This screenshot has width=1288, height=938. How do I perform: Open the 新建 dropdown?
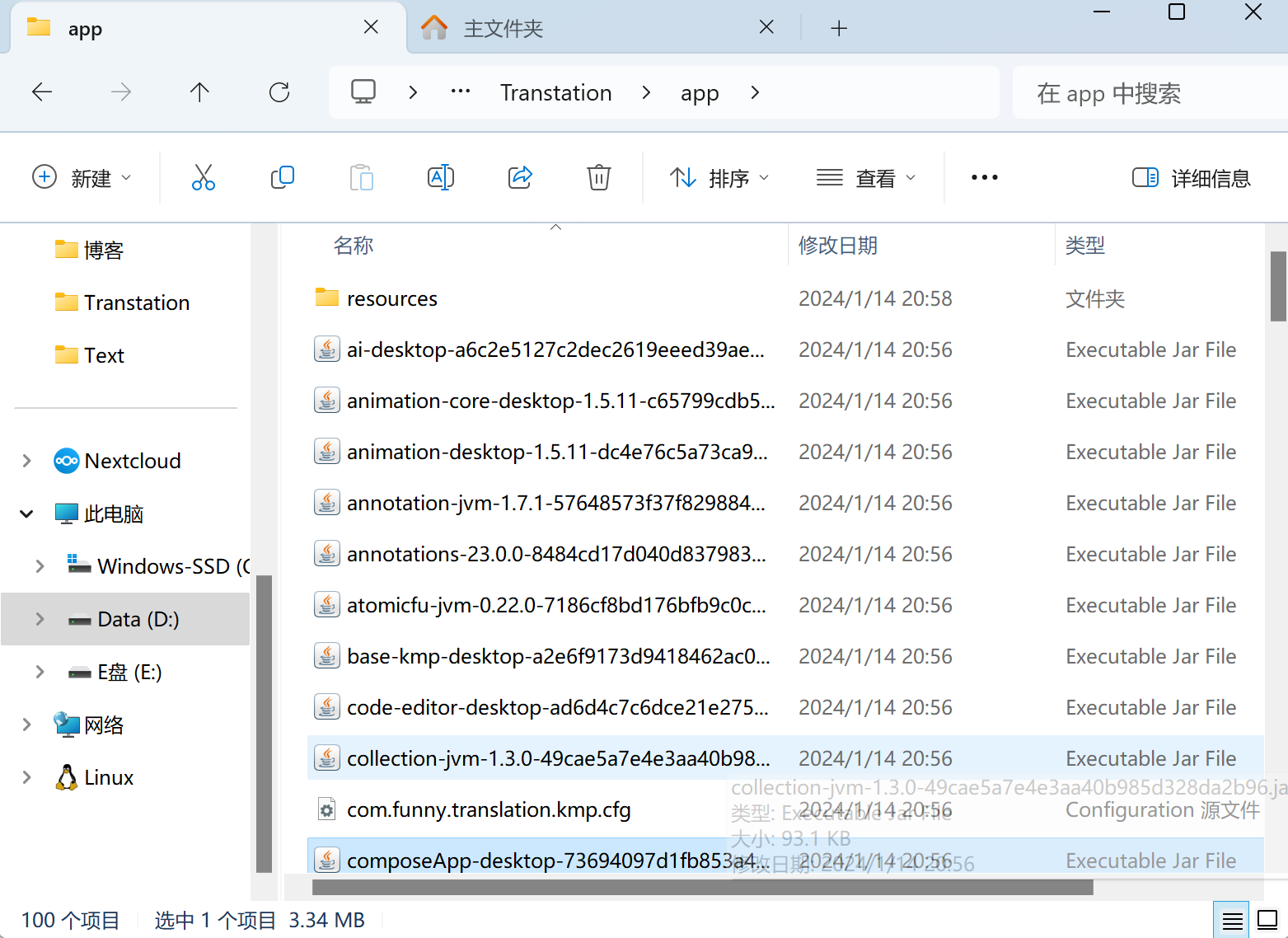tap(81, 177)
